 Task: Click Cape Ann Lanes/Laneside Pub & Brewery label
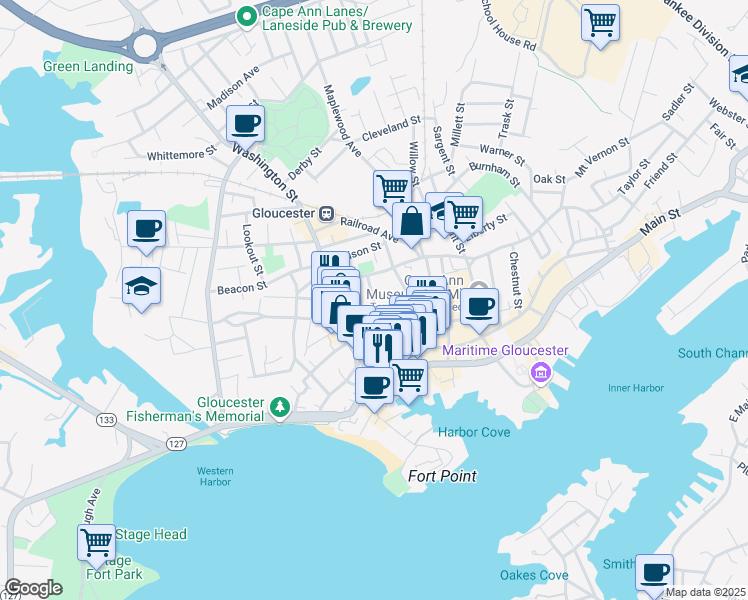point(337,18)
